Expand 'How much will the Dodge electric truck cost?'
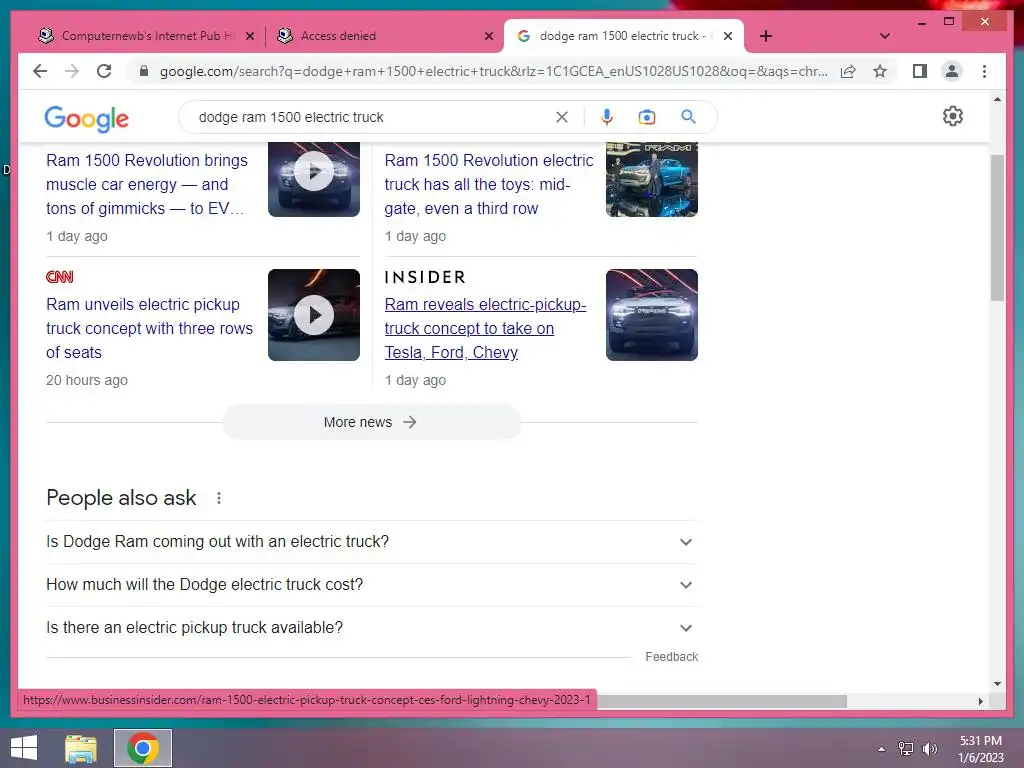Image resolution: width=1024 pixels, height=768 pixels. point(372,584)
